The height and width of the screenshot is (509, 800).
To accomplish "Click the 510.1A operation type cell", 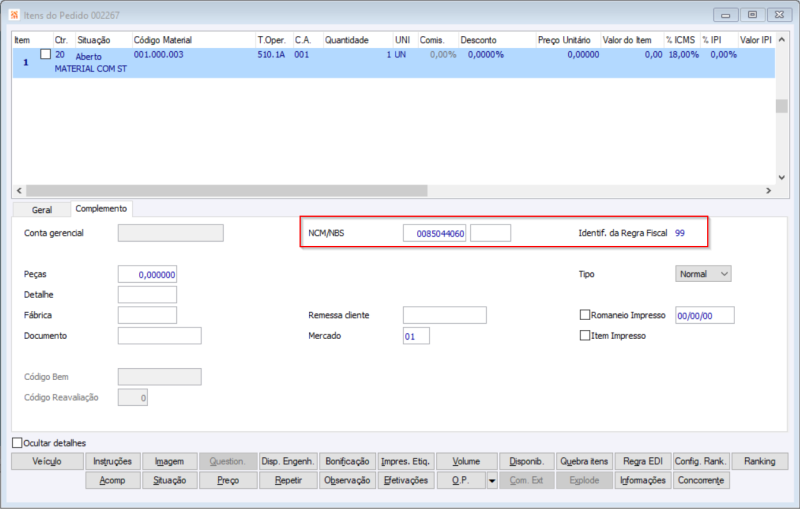I will [271, 54].
